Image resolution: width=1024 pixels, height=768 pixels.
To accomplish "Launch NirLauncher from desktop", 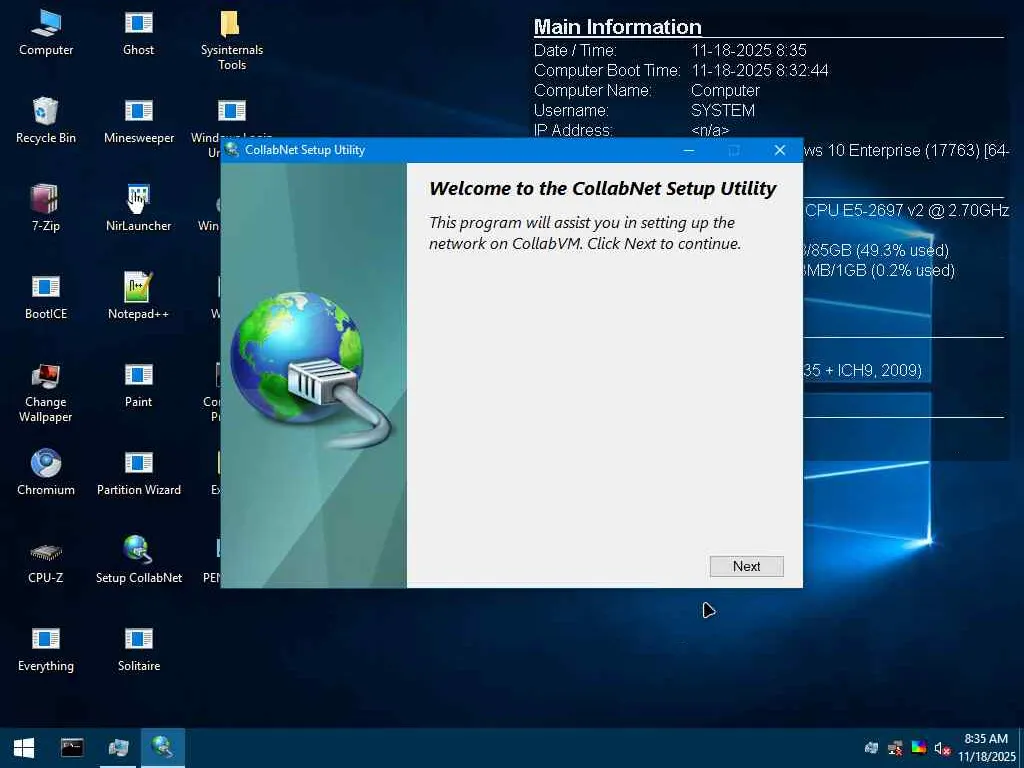I will (138, 208).
